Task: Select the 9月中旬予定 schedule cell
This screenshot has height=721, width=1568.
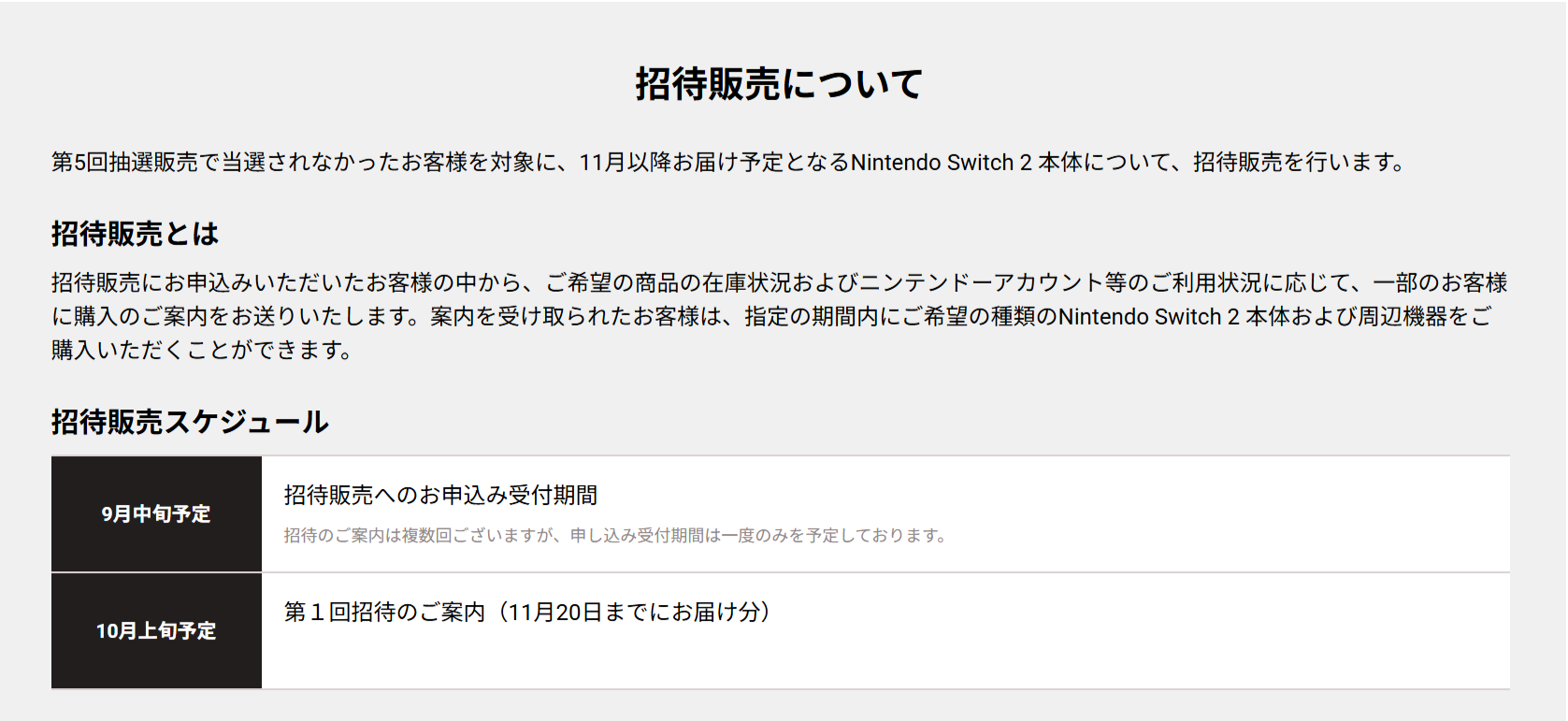Action: point(156,513)
